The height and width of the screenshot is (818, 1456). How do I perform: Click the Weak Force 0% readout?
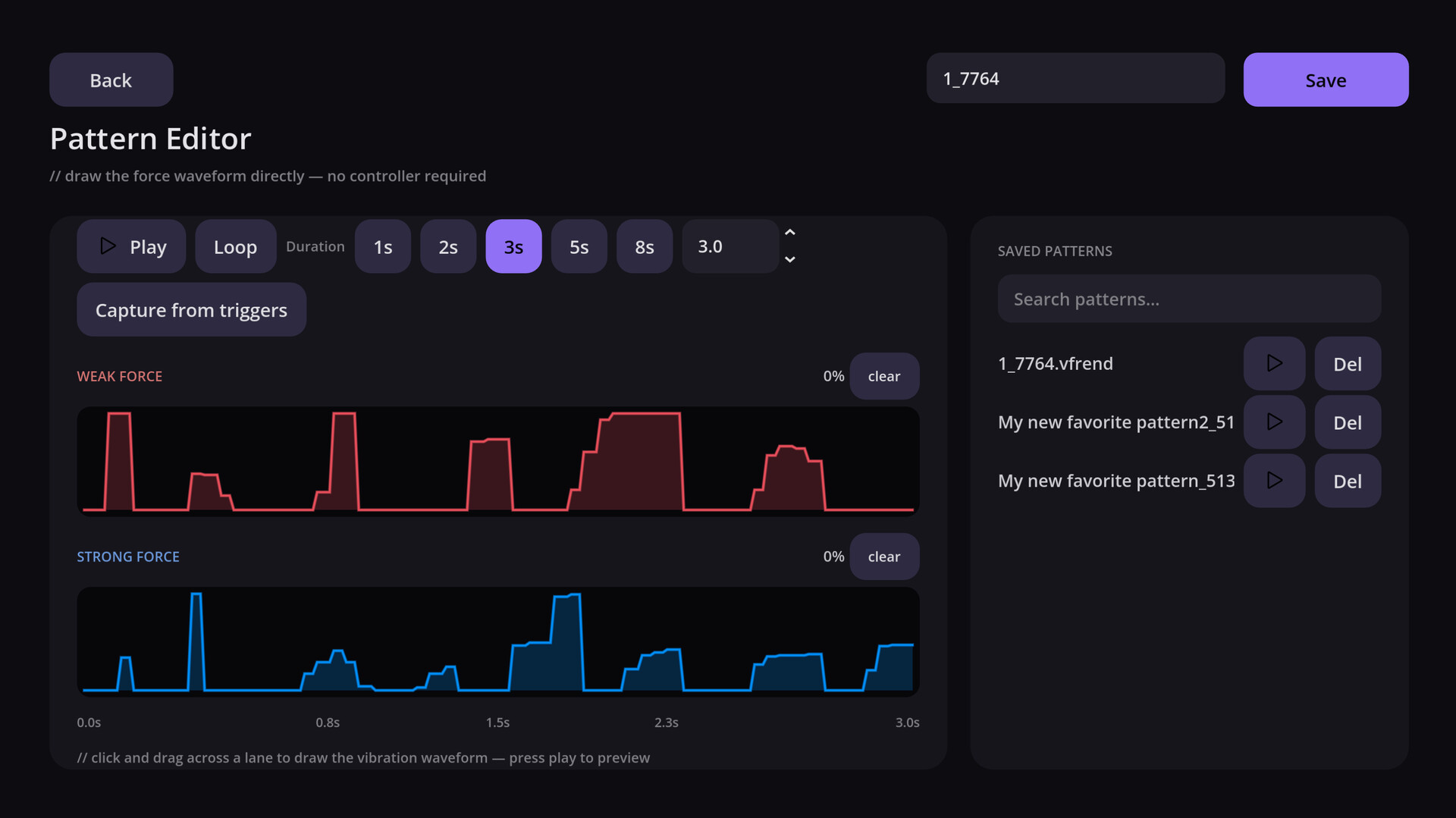pyautogui.click(x=833, y=376)
